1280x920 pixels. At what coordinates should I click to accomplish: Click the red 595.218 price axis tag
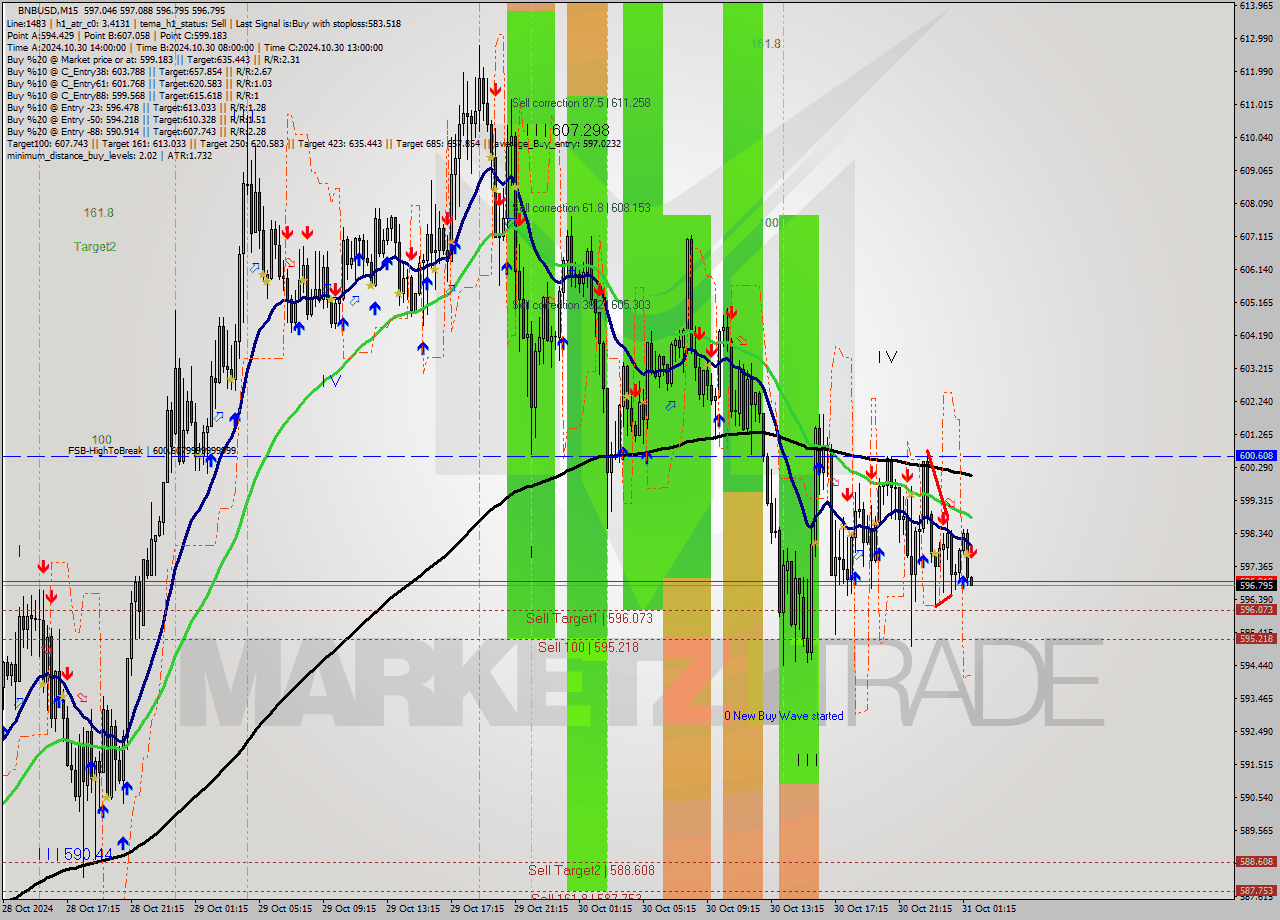click(x=1257, y=638)
